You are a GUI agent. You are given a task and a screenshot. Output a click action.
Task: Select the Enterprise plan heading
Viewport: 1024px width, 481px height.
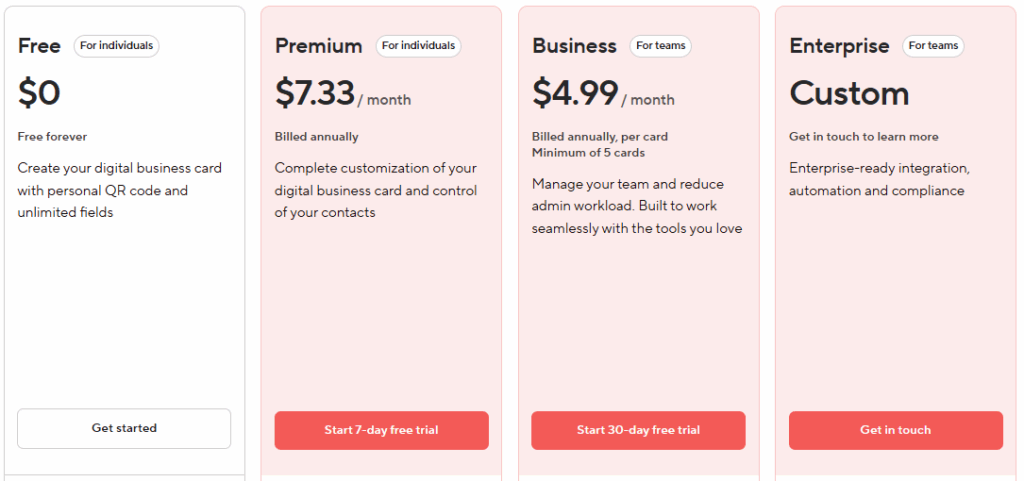[x=839, y=46]
